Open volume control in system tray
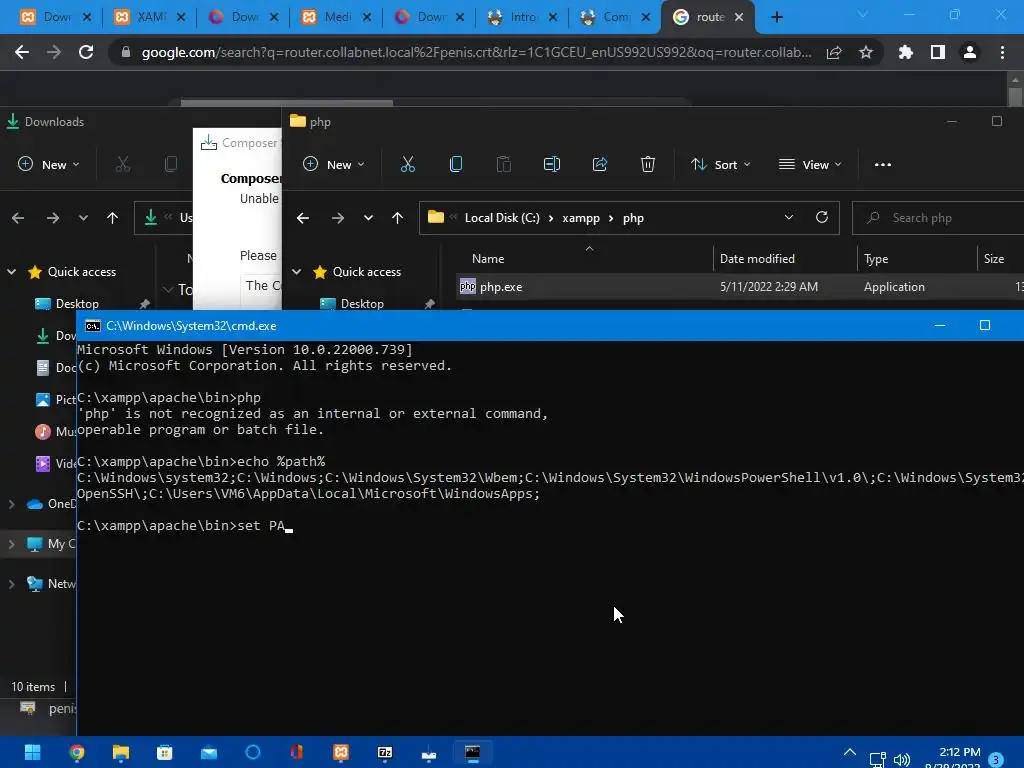The height and width of the screenshot is (768, 1024). pyautogui.click(x=902, y=760)
